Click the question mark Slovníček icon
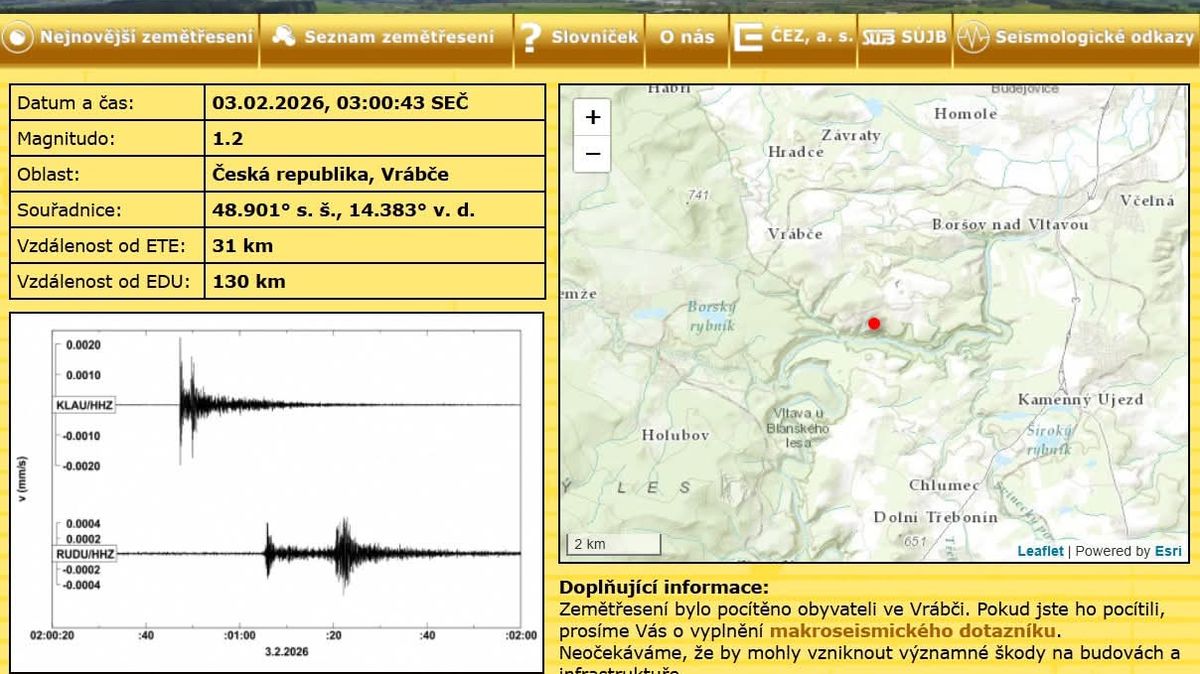Image resolution: width=1200 pixels, height=674 pixels. [x=530, y=38]
